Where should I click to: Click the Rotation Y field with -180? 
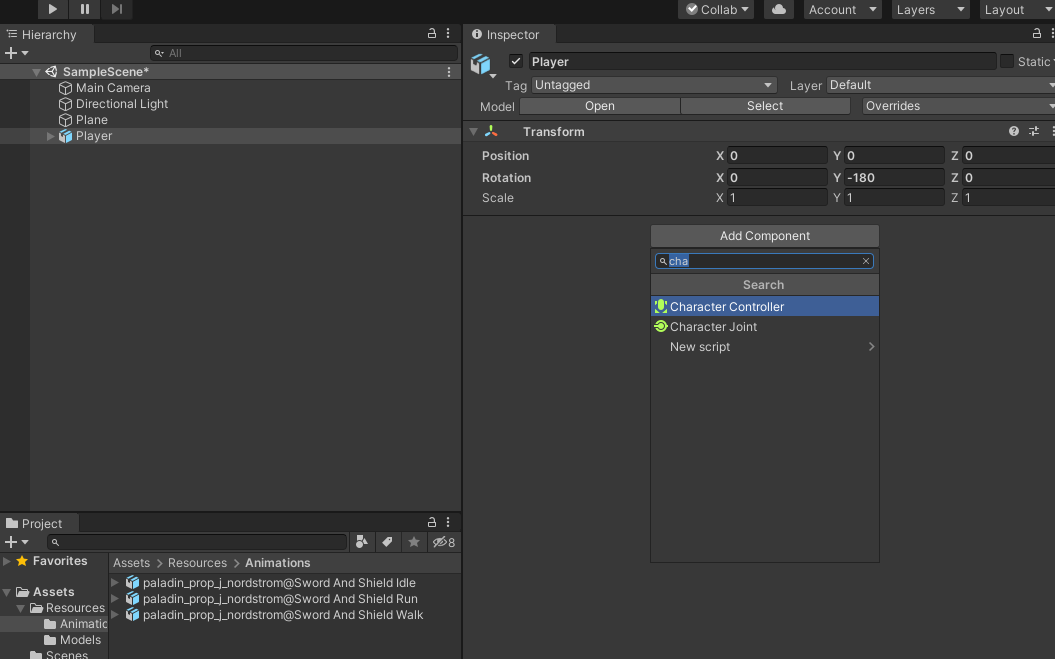894,178
